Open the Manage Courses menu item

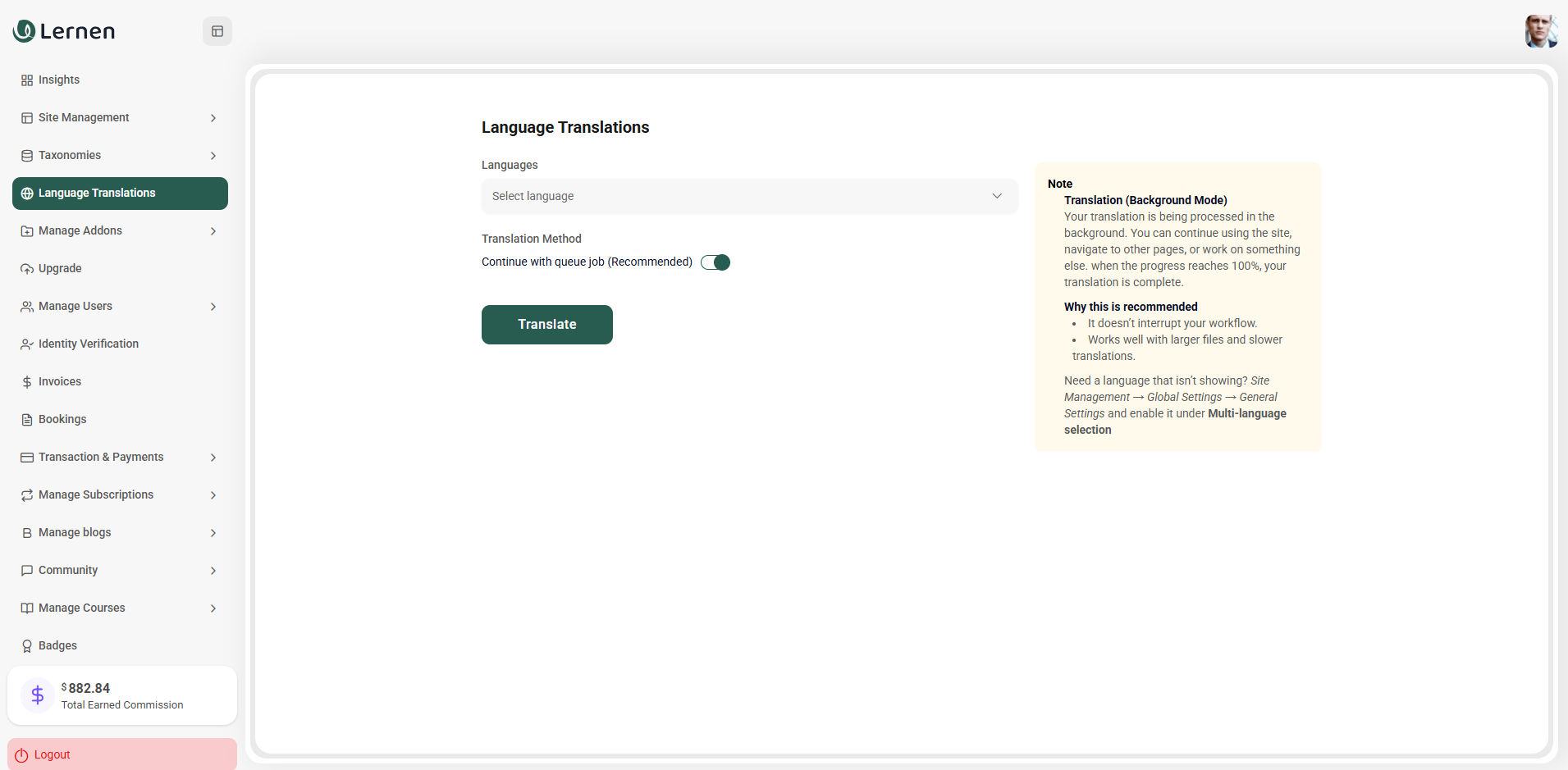pos(82,608)
